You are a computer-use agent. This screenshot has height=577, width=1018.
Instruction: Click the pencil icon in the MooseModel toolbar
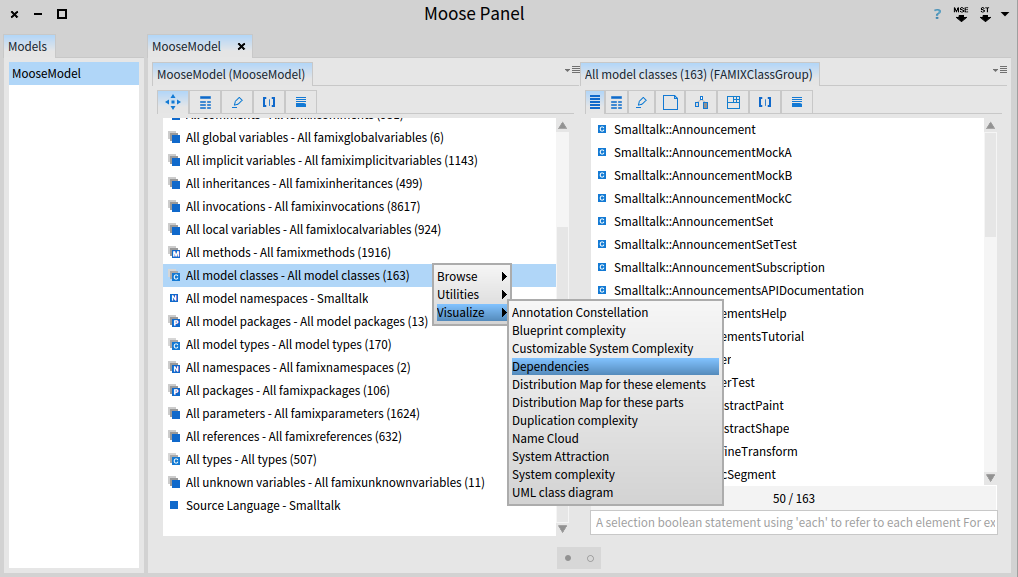pyautogui.click(x=237, y=102)
